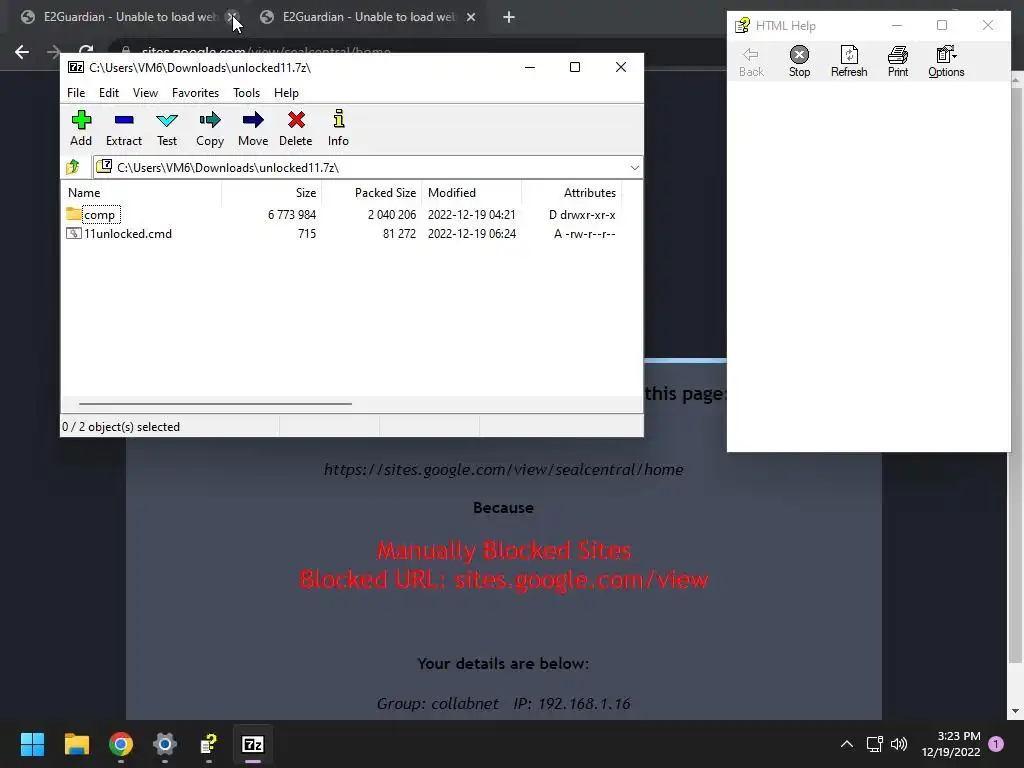Click Print in the HTML Help toolbar
This screenshot has height=768, width=1024.
pos(898,62)
